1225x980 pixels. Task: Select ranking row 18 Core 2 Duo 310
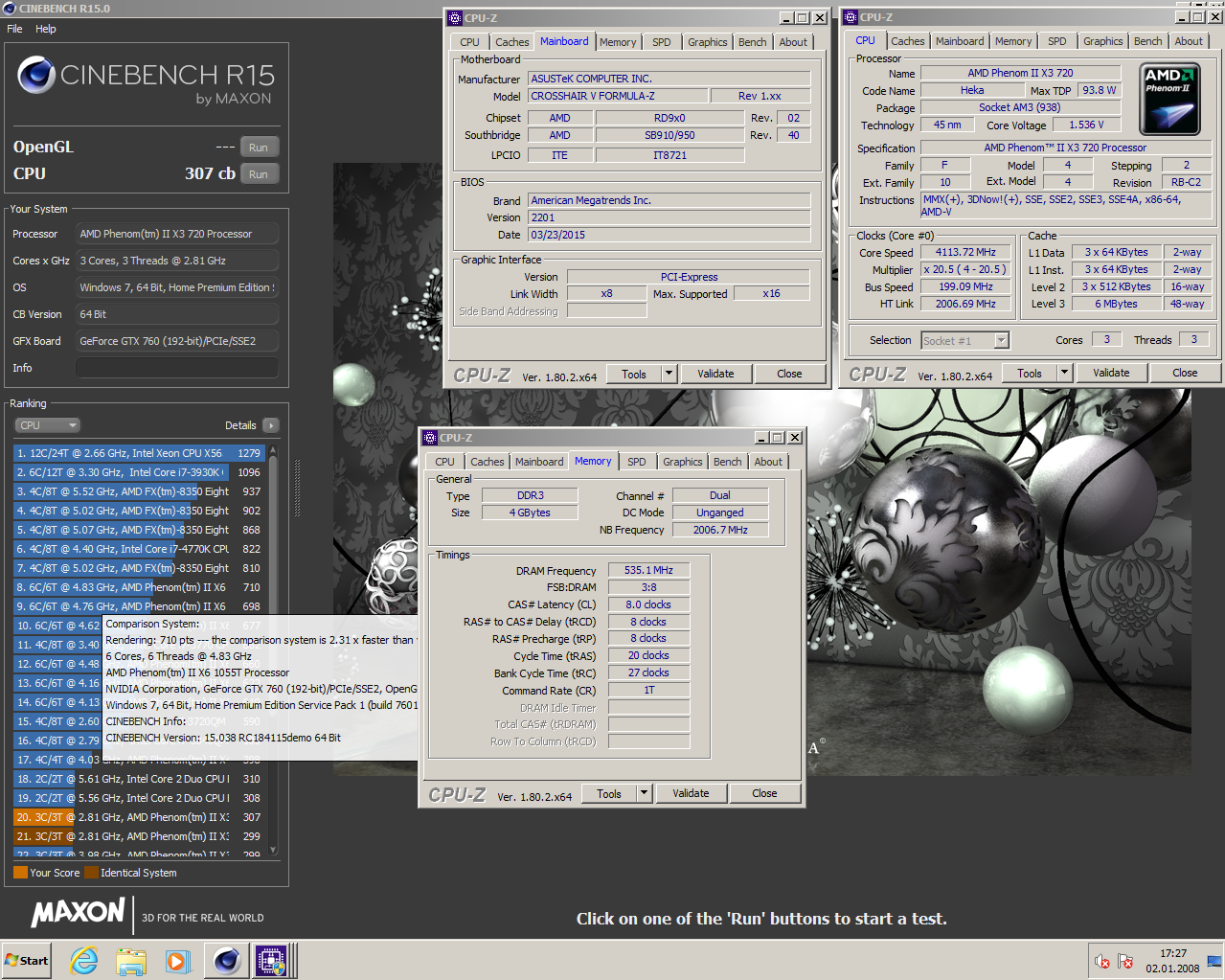140,779
